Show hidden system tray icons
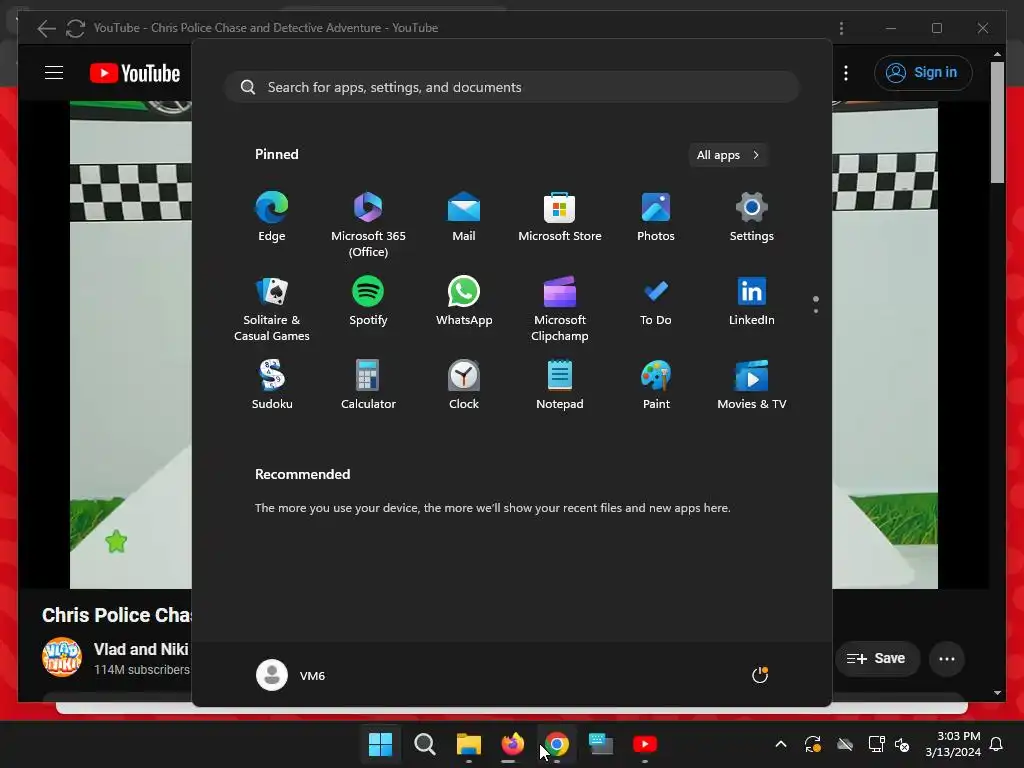 (x=780, y=744)
